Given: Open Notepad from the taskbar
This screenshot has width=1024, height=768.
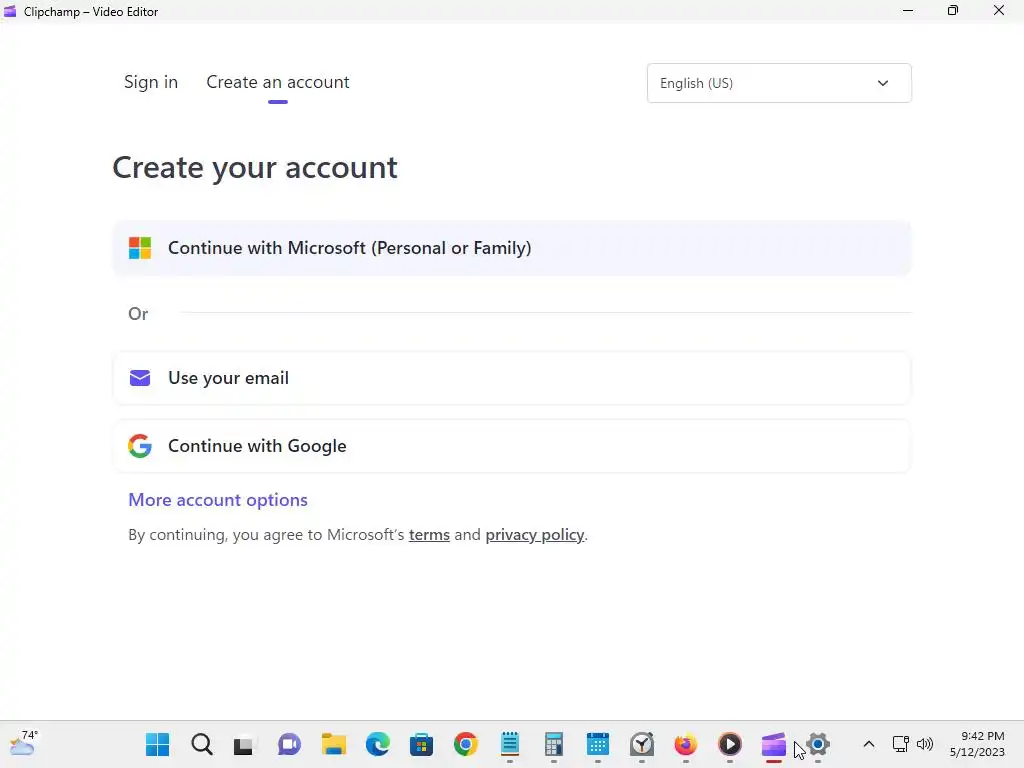Looking at the screenshot, I should [510, 744].
